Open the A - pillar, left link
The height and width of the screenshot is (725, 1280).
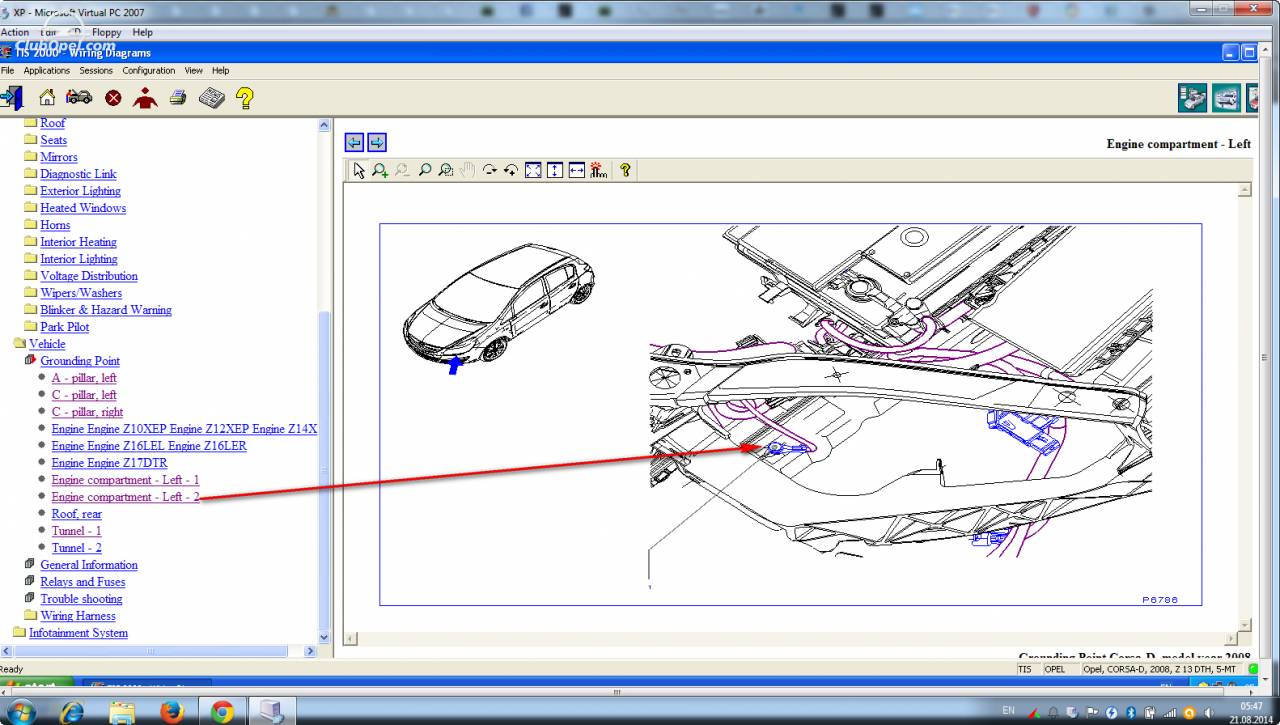pos(84,378)
